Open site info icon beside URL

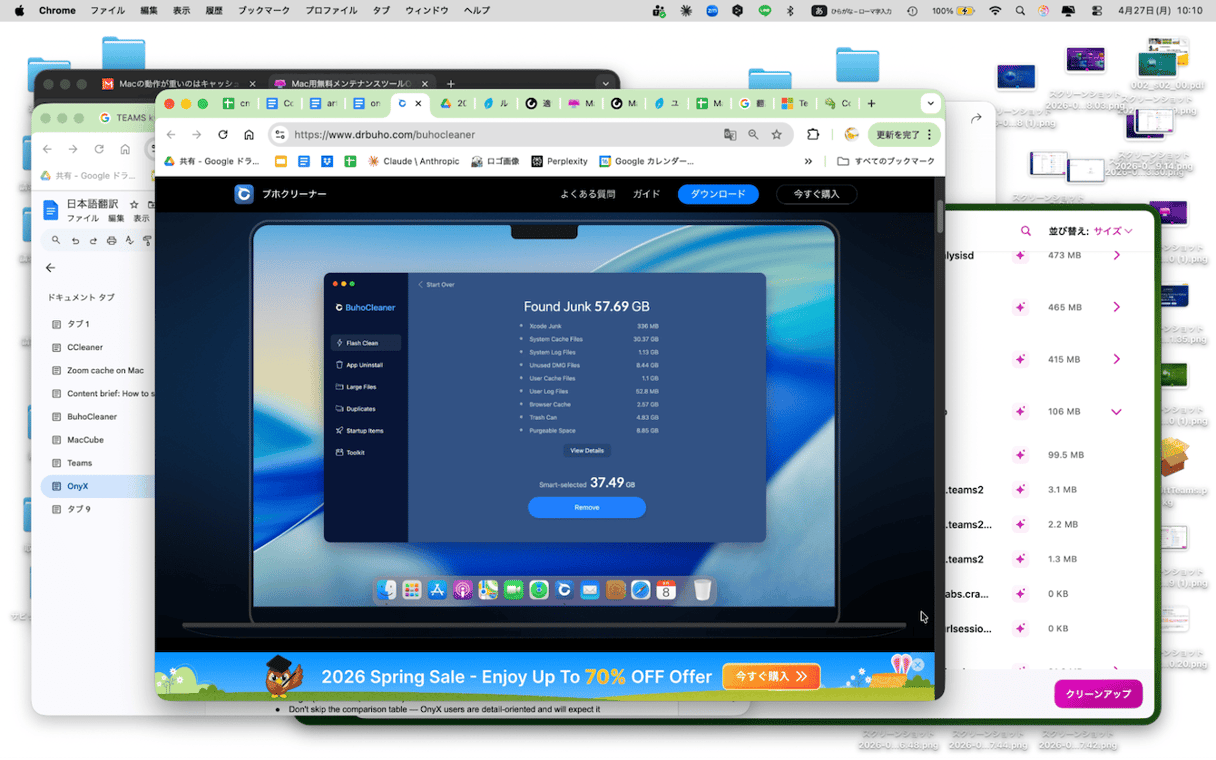(x=280, y=134)
